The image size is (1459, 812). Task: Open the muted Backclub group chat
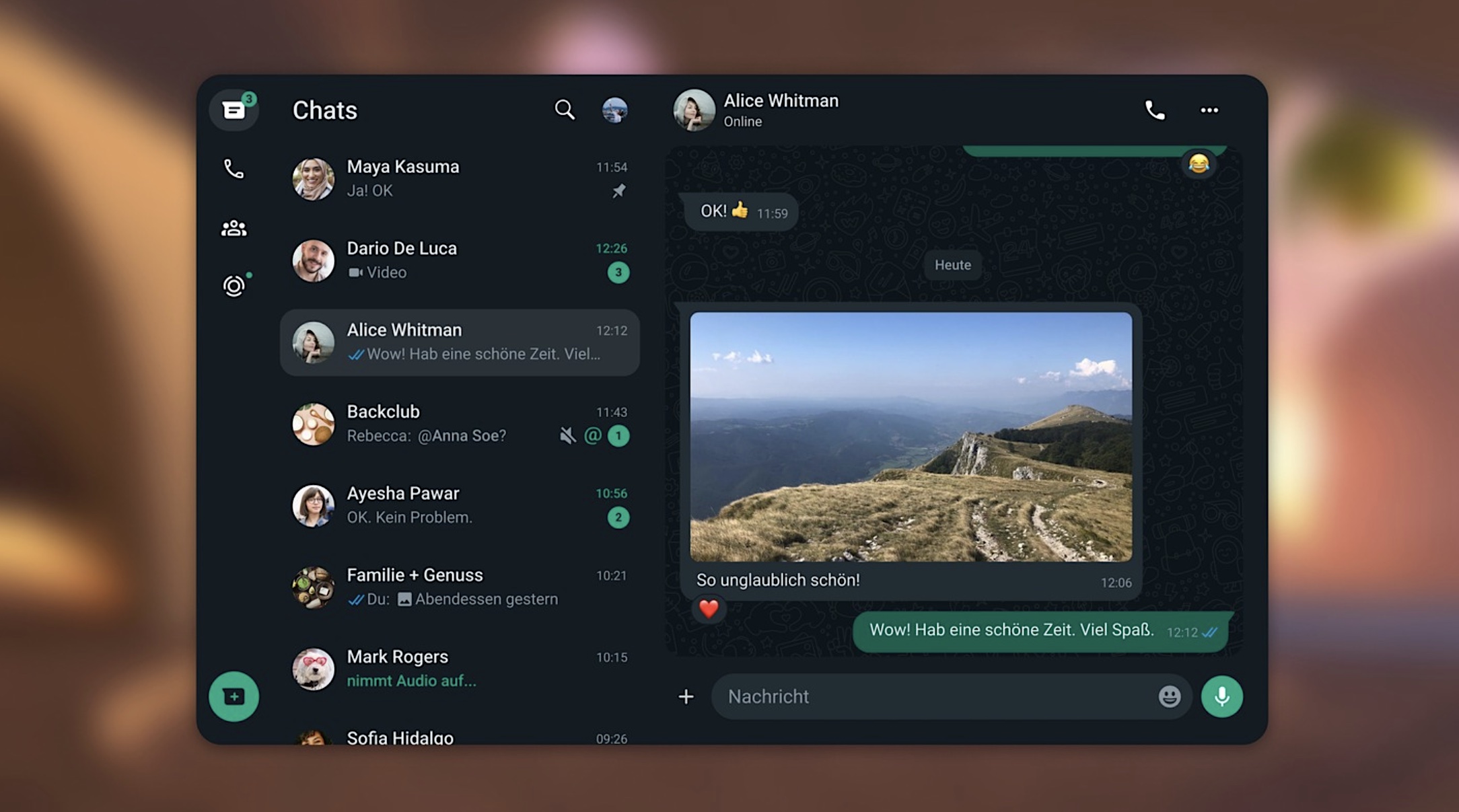tap(460, 424)
